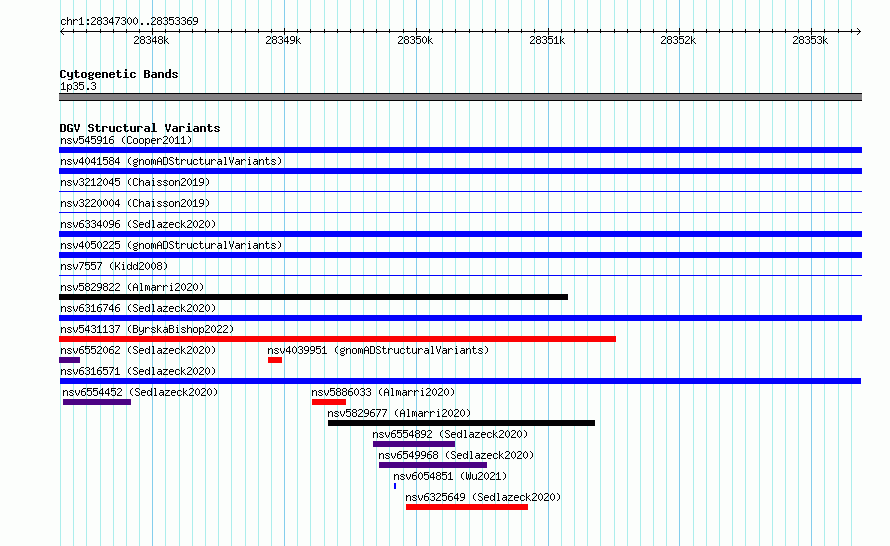Screen dimensions: 890x546
Task: Open nsv6325649 (Sedlazeck2020) label
Action: coord(483,497)
